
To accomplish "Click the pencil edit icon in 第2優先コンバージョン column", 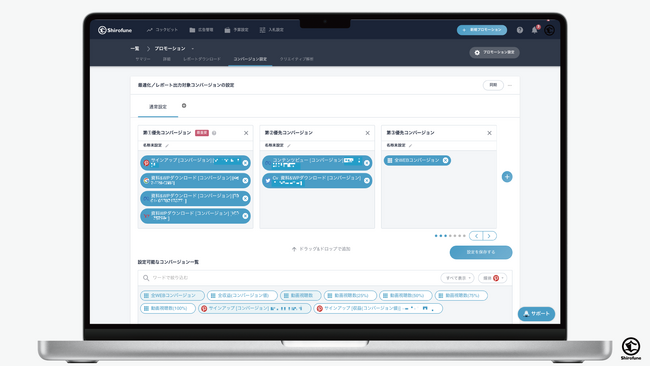I will 289,145.
